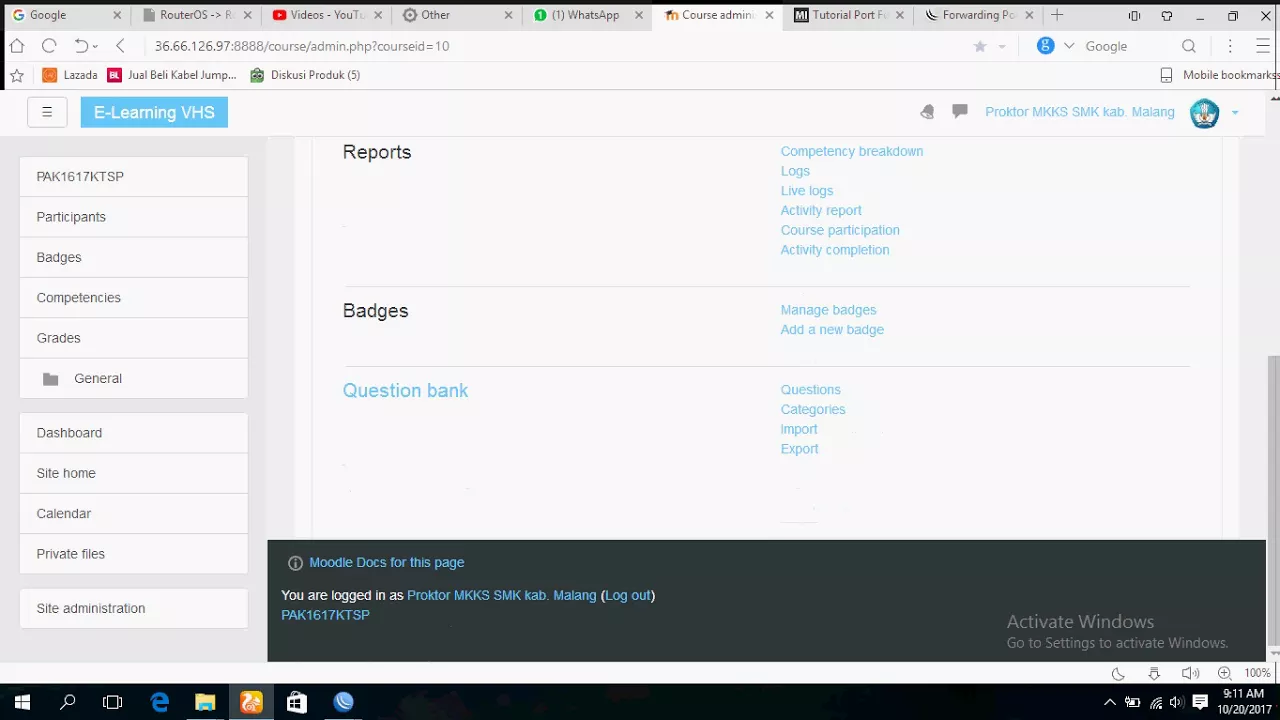Open question bank Categories link

tap(813, 409)
